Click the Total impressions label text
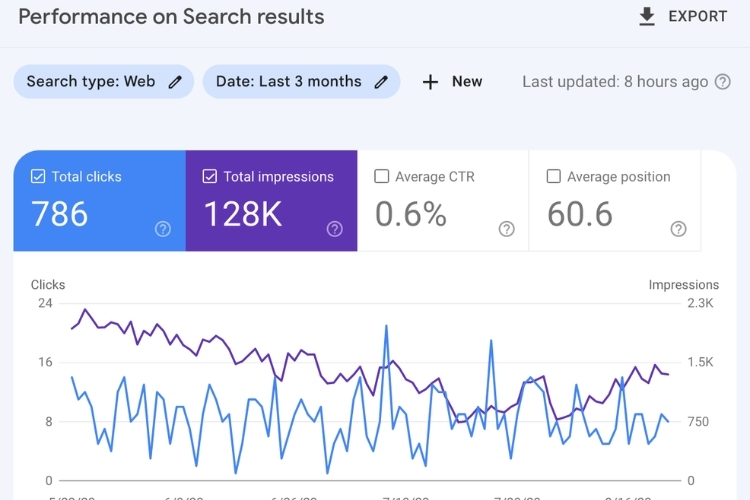This screenshot has height=500, width=750. click(279, 177)
